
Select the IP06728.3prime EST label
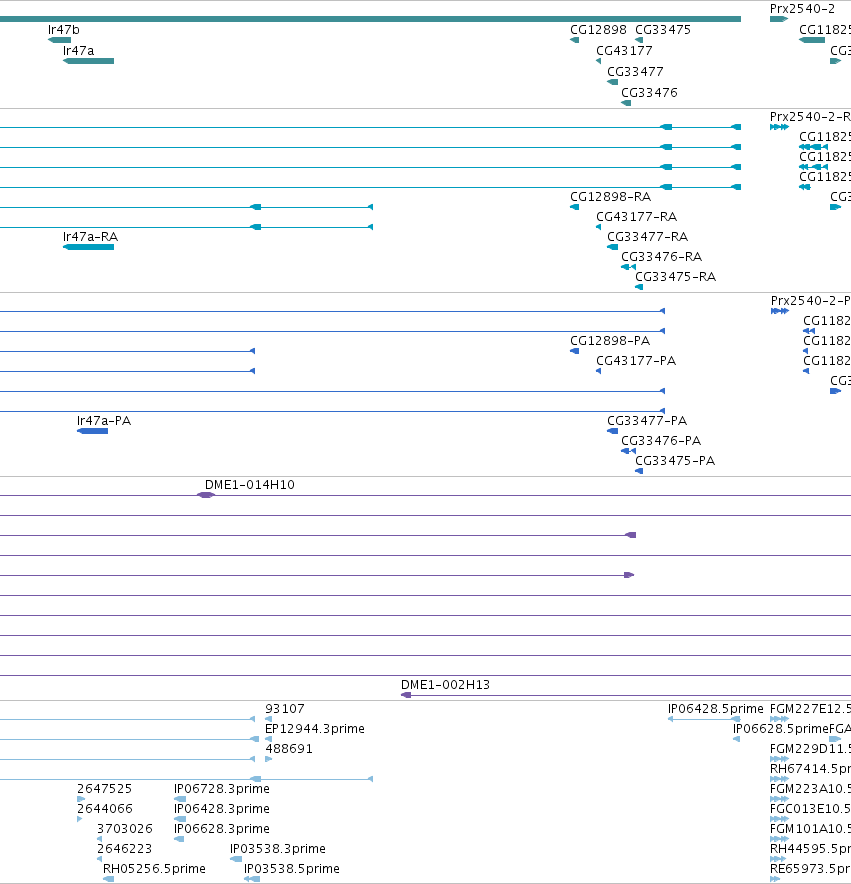point(222,789)
